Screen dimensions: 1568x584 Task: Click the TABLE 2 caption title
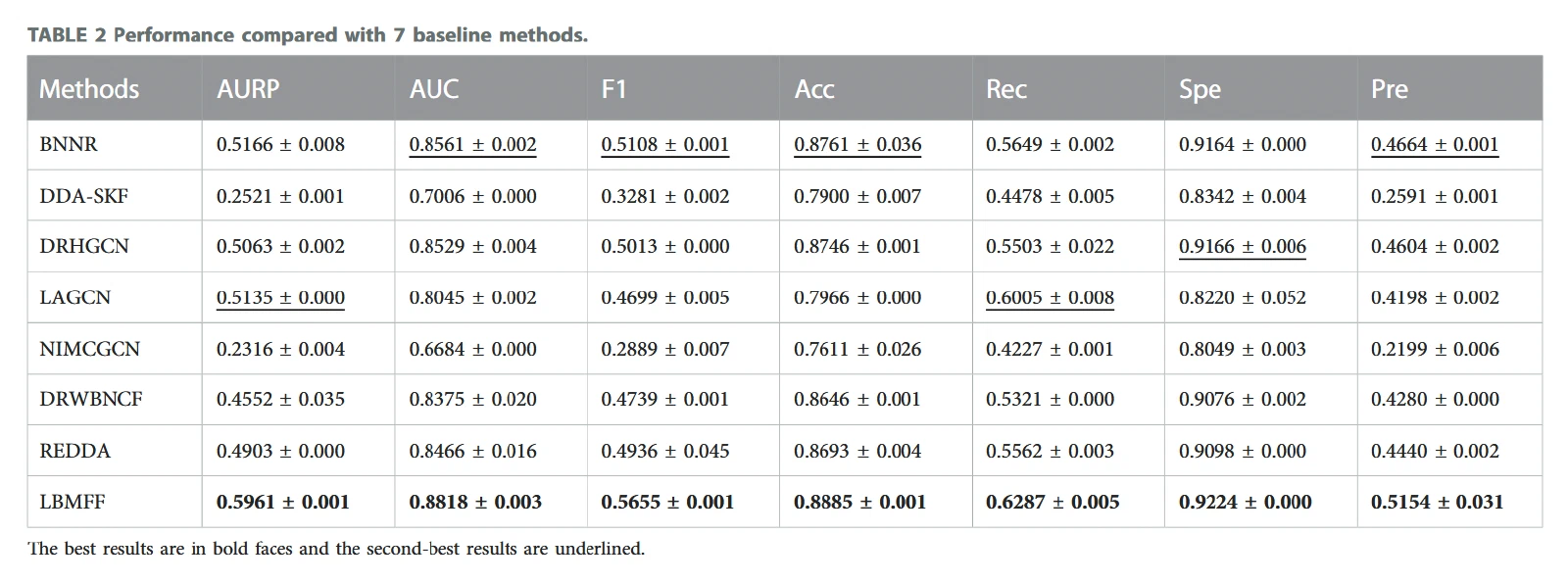point(308,35)
